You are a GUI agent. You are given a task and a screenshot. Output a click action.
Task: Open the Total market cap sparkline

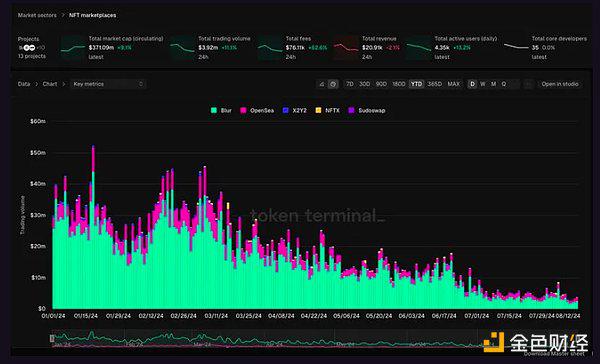click(x=73, y=48)
